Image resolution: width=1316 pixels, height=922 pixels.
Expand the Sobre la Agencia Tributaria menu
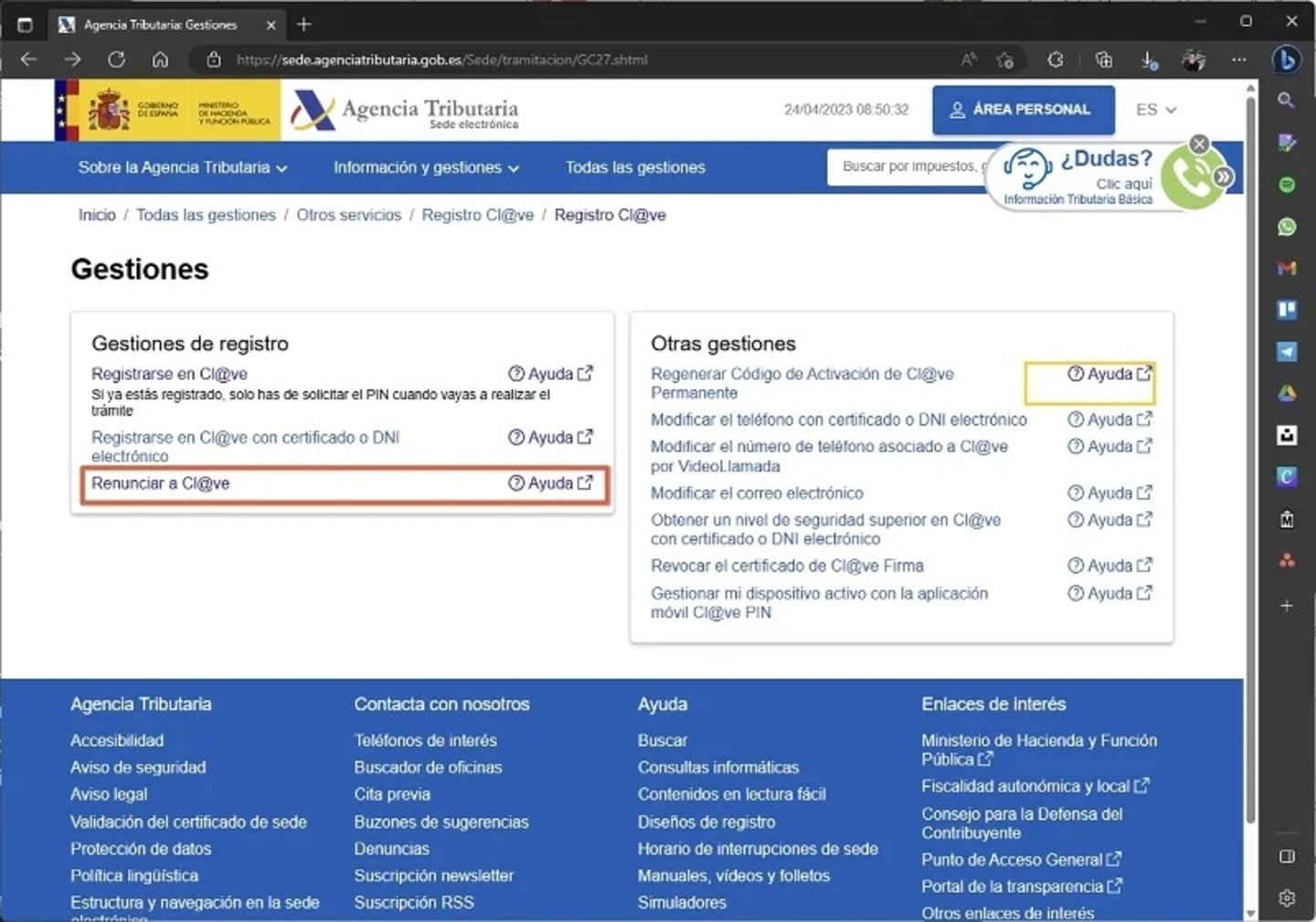point(182,167)
